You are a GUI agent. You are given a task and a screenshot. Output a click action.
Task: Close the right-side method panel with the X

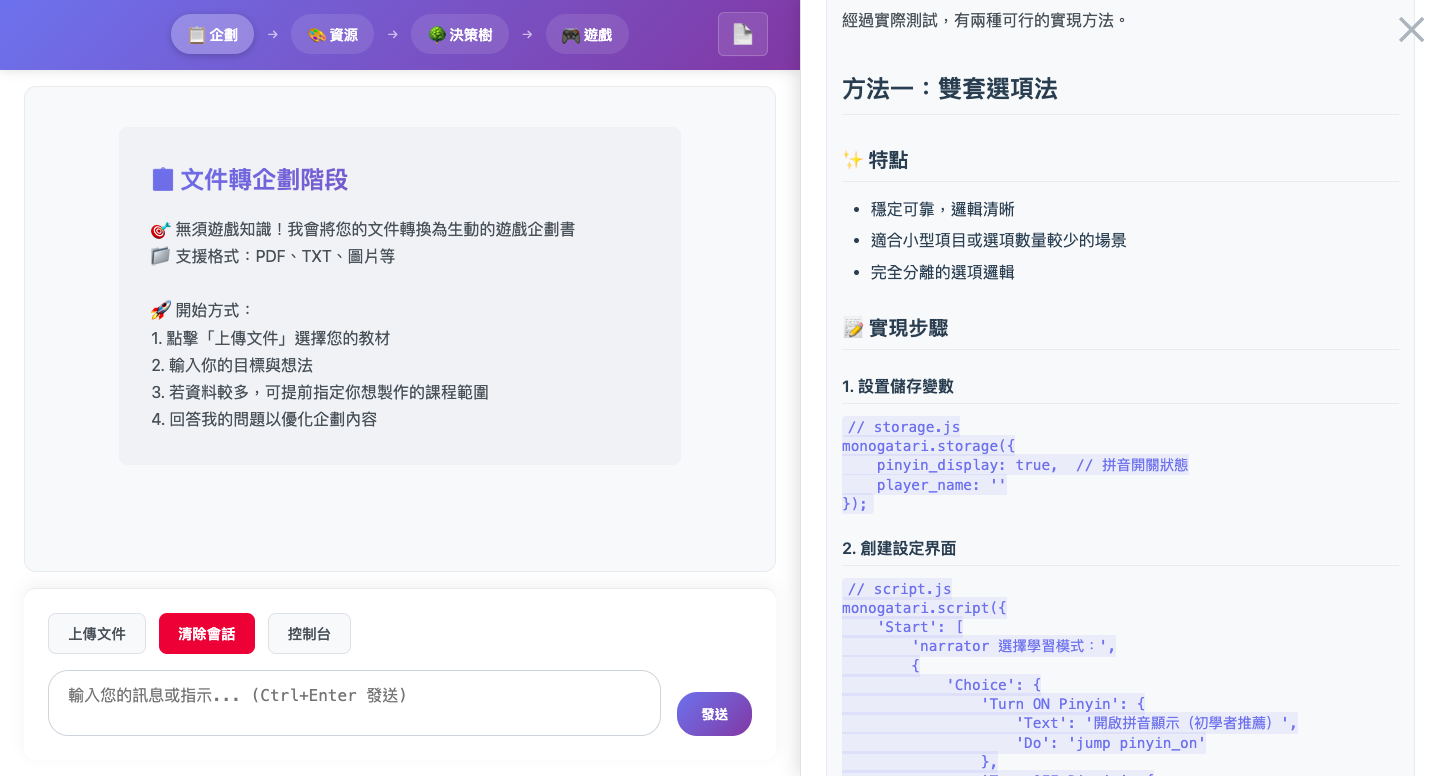pos(1411,29)
